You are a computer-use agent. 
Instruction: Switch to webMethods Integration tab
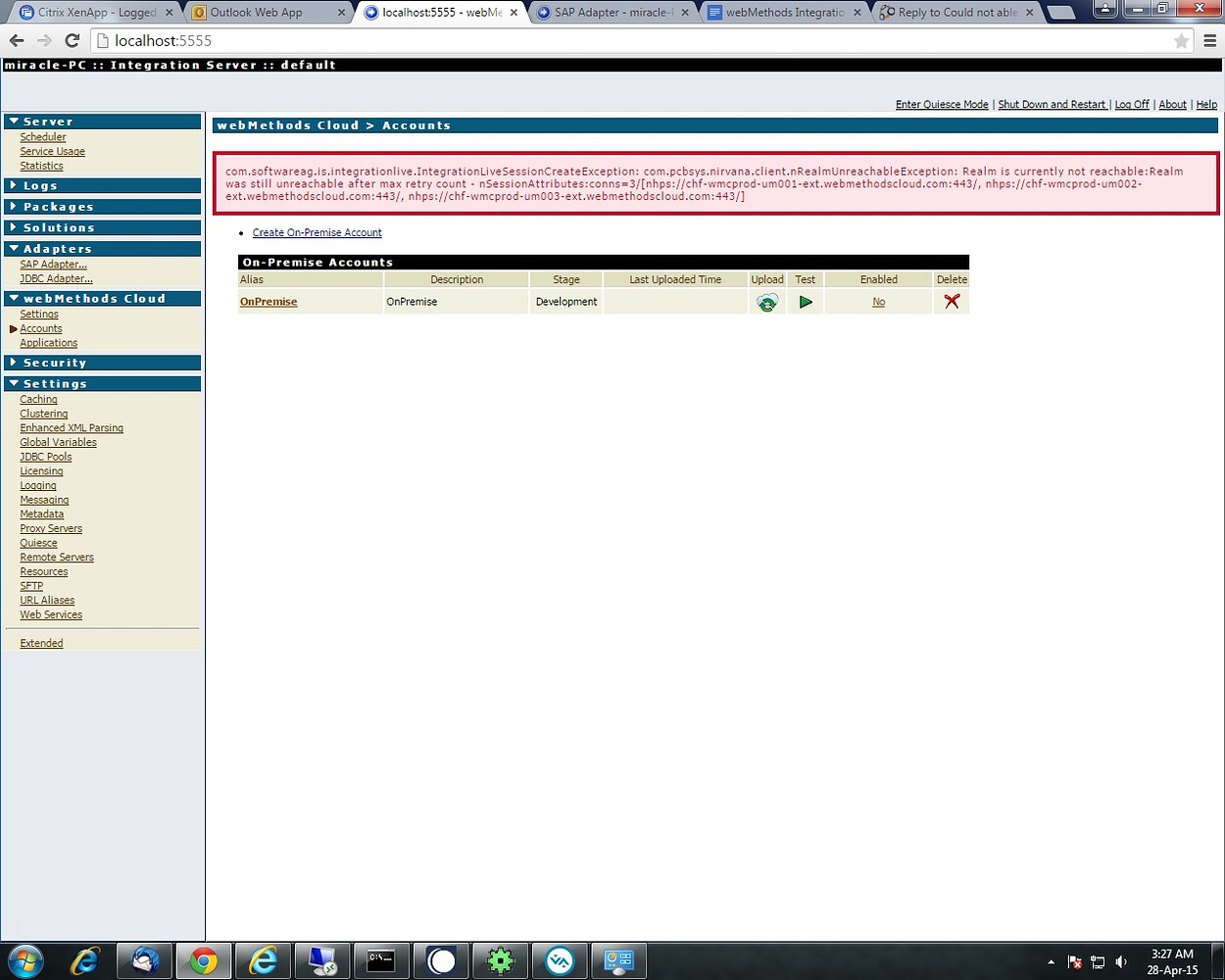[785, 13]
